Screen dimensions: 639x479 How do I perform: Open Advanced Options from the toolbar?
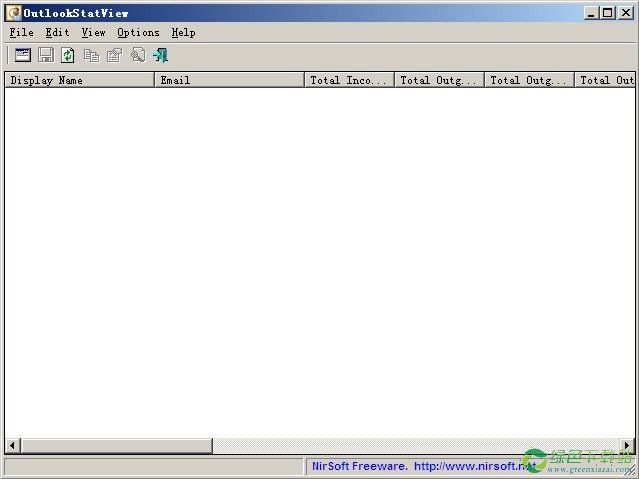22,56
